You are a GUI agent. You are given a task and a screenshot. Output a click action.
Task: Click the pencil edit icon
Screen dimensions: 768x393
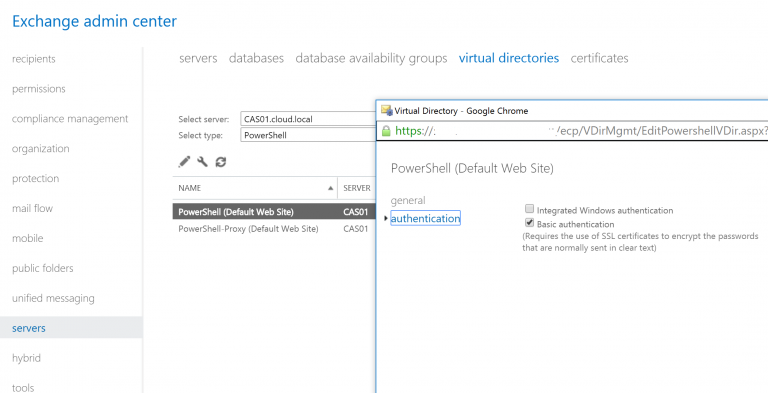tap(184, 161)
